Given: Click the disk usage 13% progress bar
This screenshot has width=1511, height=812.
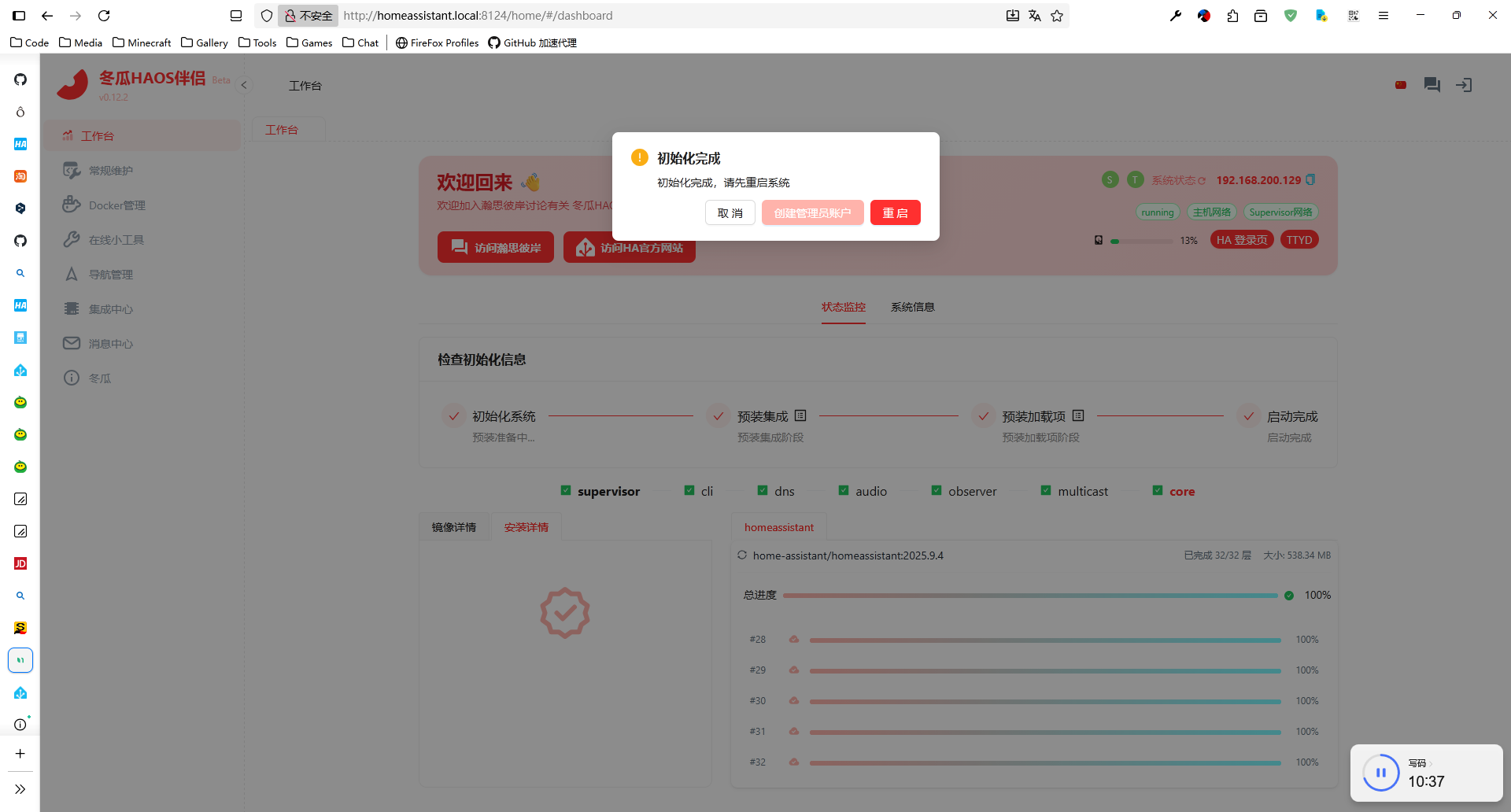Looking at the screenshot, I should point(1141,242).
